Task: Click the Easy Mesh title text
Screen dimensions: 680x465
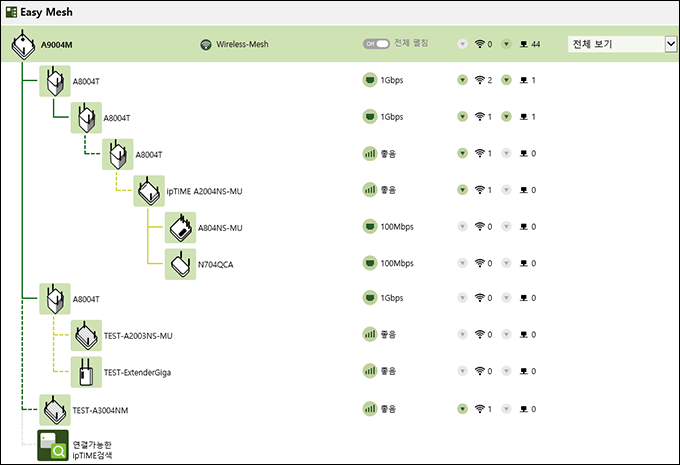Action: click(x=46, y=13)
